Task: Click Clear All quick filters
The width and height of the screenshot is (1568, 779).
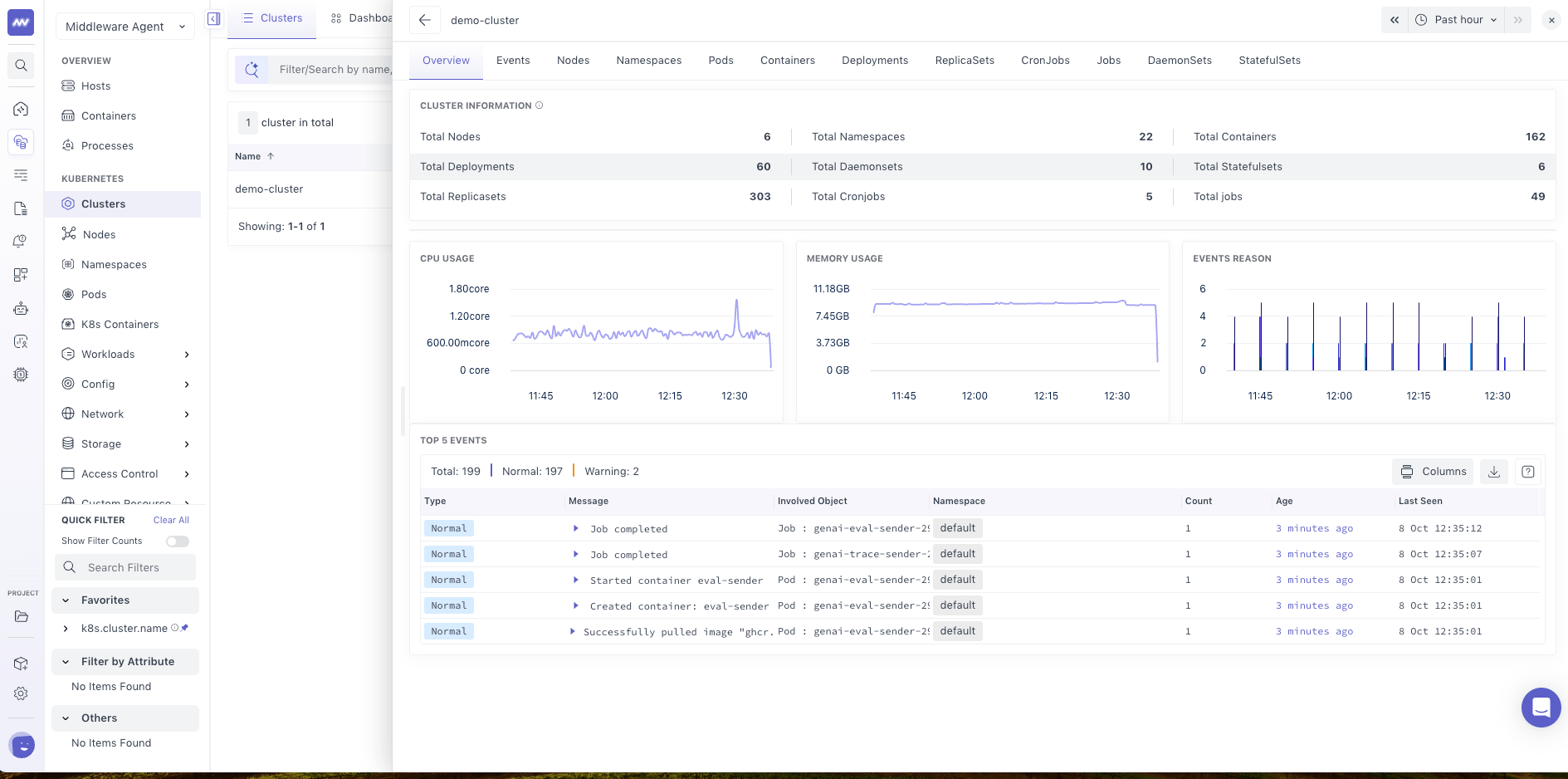Action: pyautogui.click(x=171, y=520)
